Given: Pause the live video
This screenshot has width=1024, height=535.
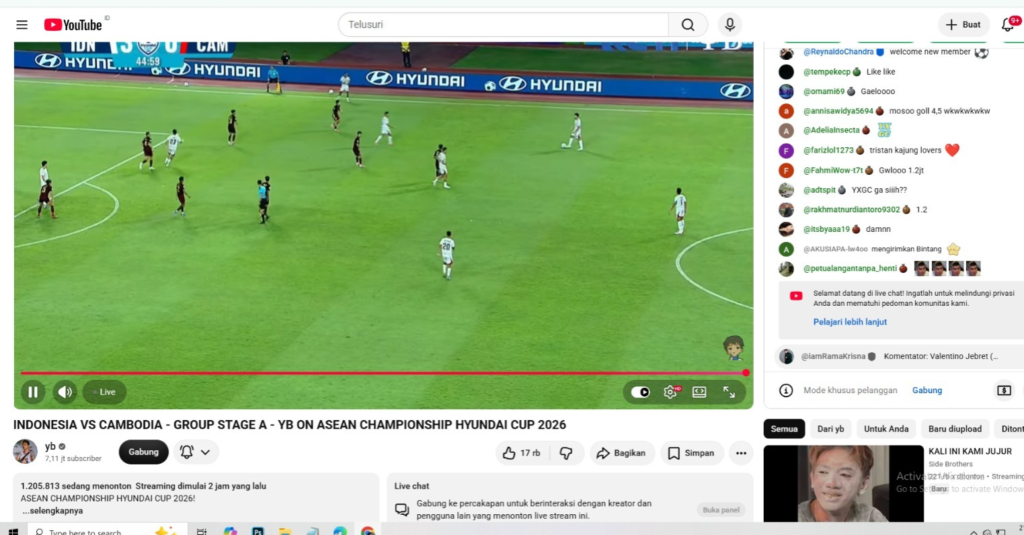Looking at the screenshot, I should tap(33, 392).
